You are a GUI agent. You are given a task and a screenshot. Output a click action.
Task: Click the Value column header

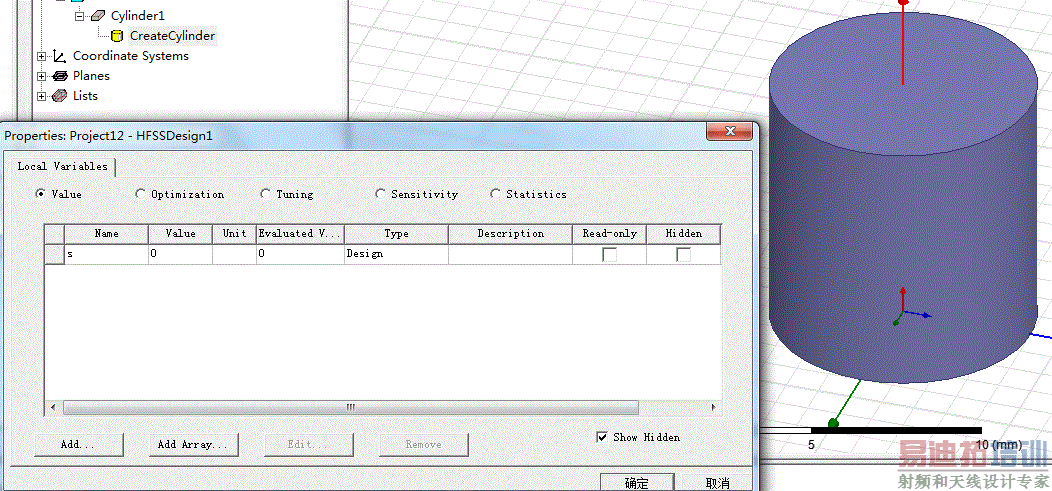tap(180, 234)
